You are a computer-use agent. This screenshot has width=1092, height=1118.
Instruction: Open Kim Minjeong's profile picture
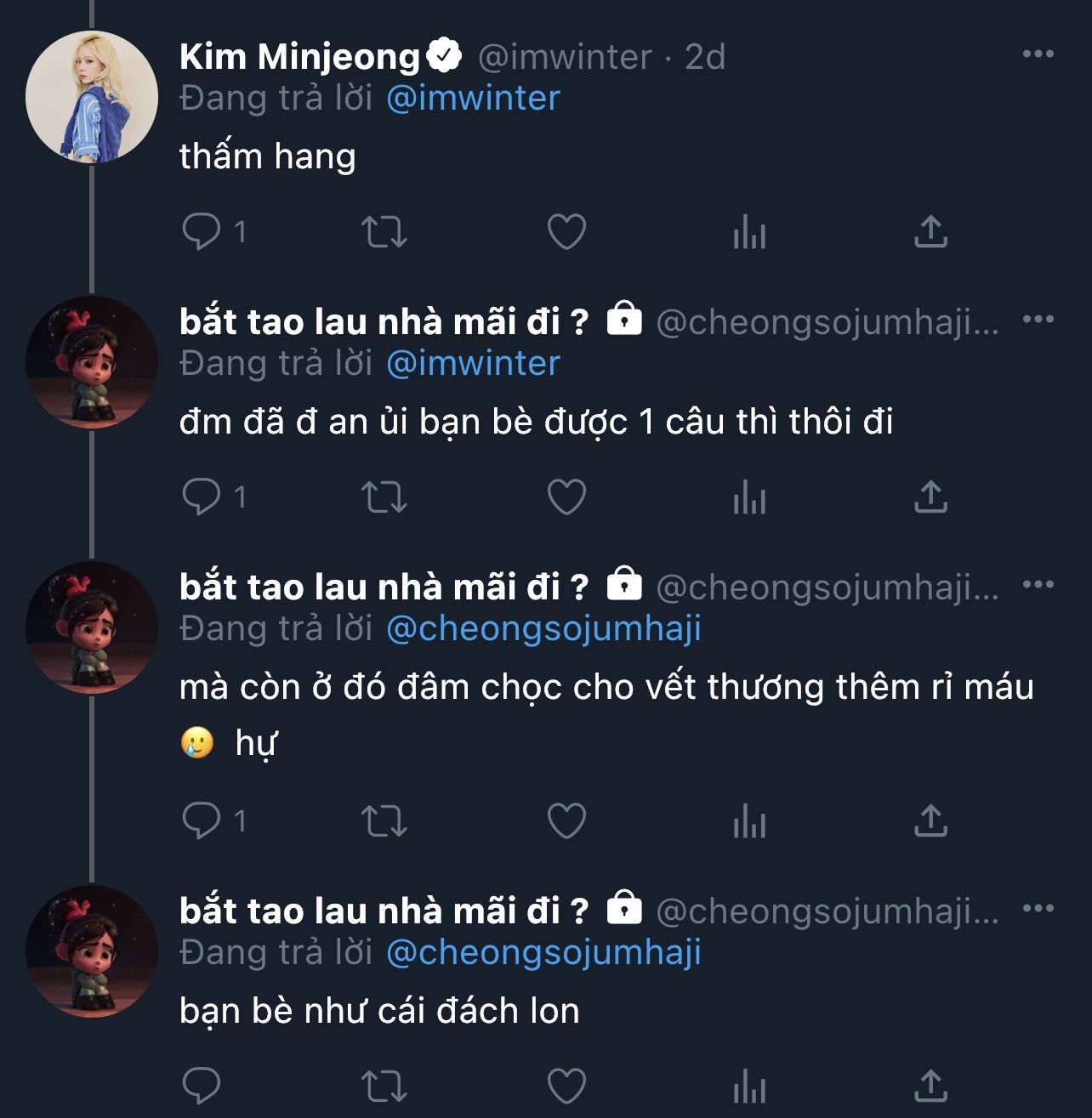(x=92, y=97)
